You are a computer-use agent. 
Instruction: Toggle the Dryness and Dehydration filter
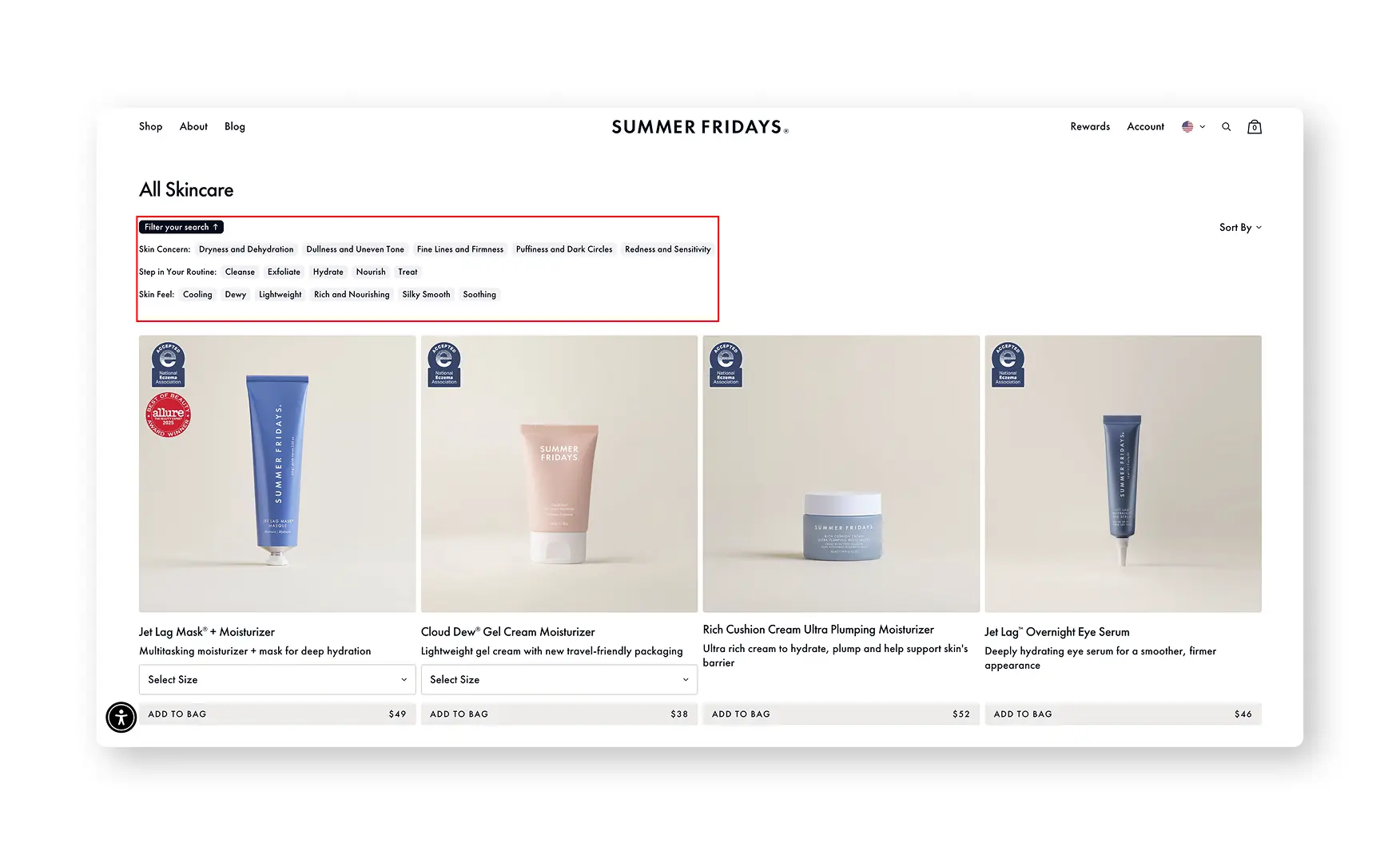[x=246, y=249]
